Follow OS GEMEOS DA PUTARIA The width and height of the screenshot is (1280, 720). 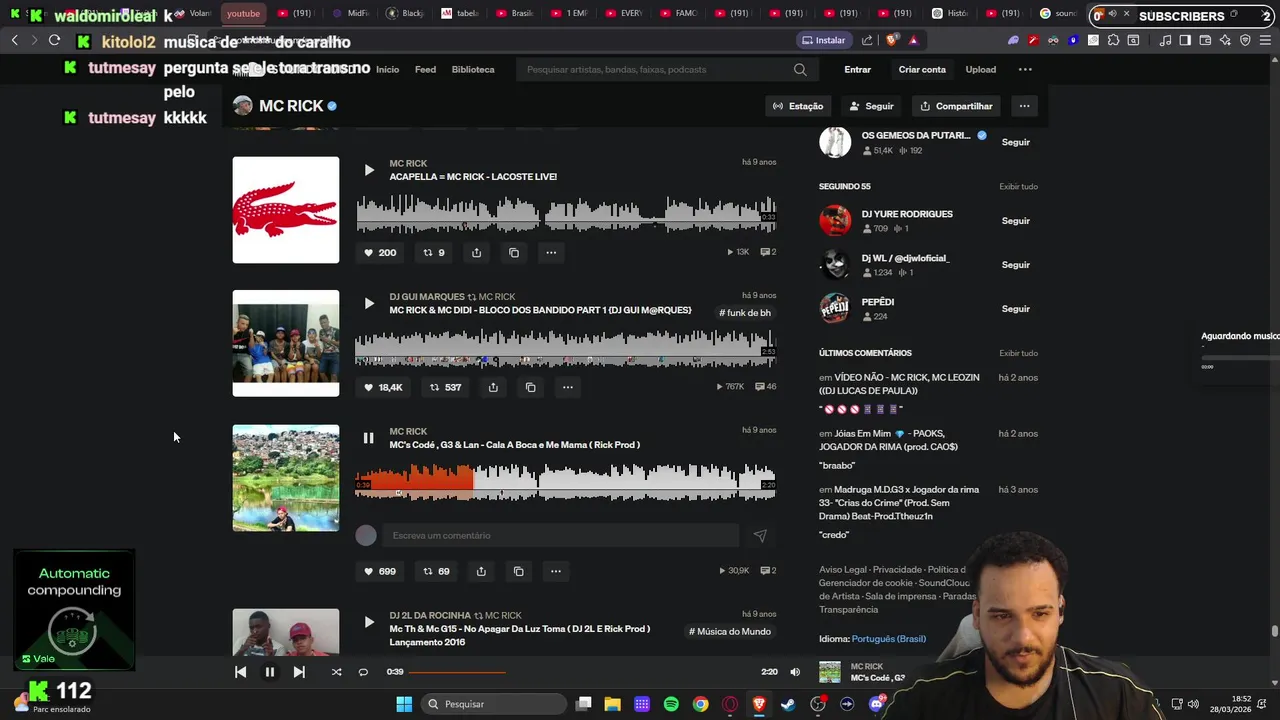pyautogui.click(x=1015, y=142)
